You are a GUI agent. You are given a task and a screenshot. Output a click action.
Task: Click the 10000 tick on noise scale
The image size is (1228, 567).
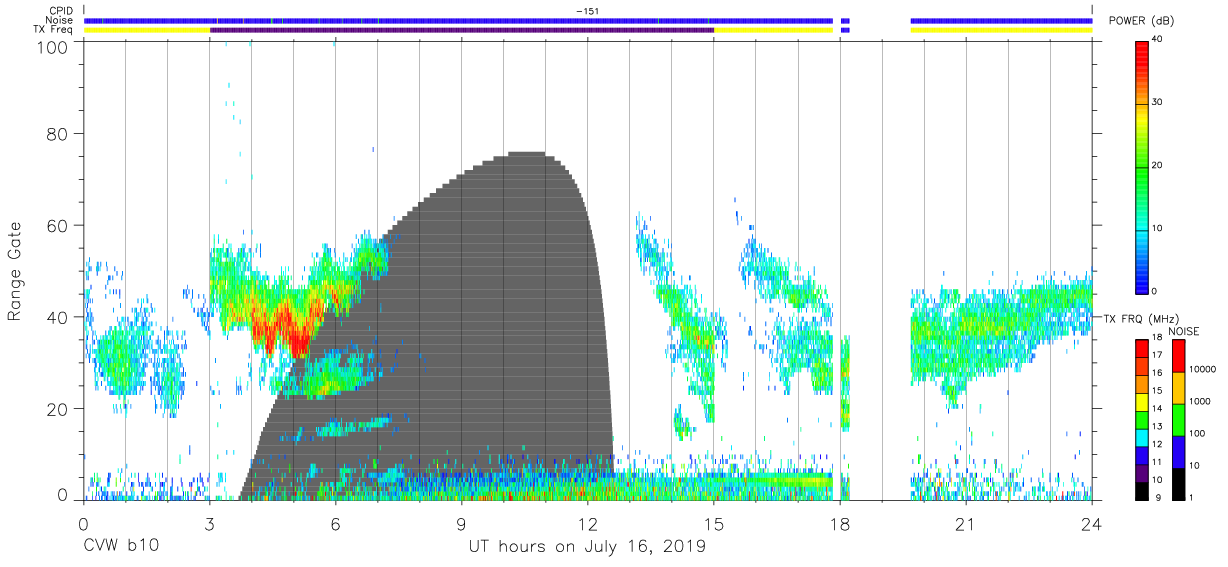1203,369
